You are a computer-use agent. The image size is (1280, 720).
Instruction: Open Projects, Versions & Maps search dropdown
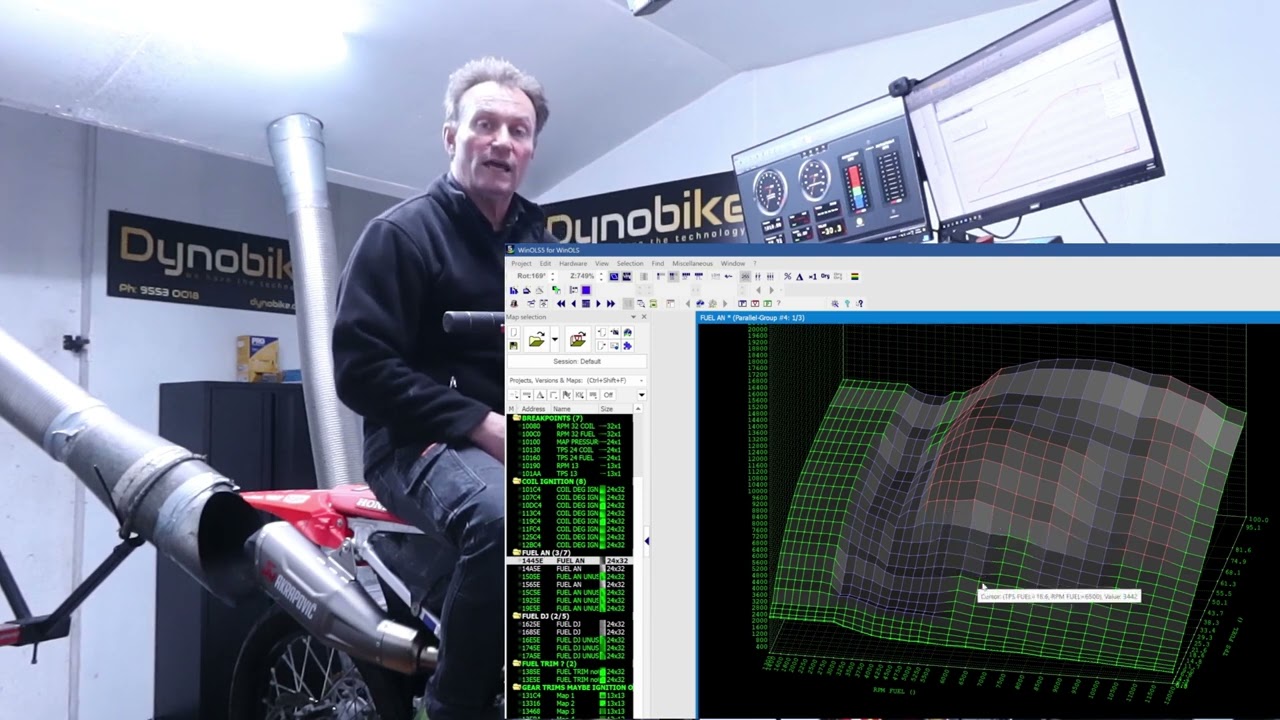(641, 380)
